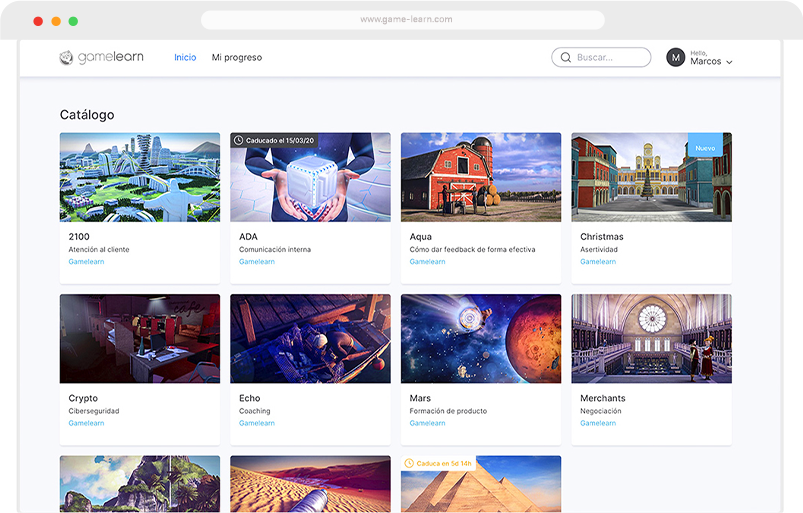Image resolution: width=803 pixels, height=513 pixels.
Task: Click the orange clock icon on pyramids card
Action: coord(409,463)
